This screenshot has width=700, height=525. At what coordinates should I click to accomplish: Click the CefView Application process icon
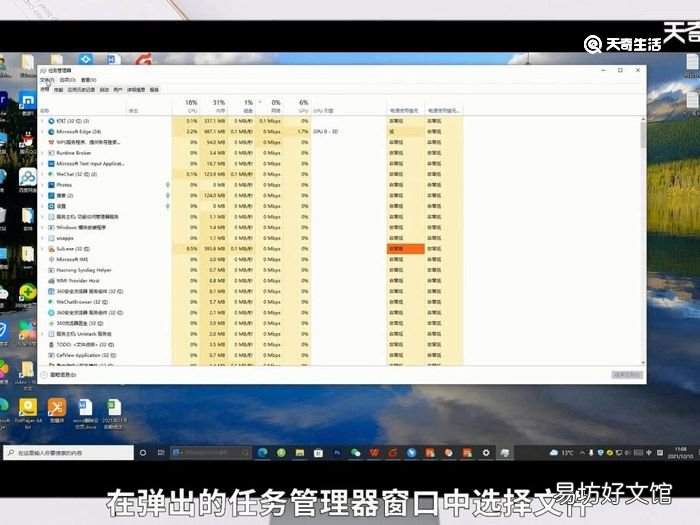point(51,355)
